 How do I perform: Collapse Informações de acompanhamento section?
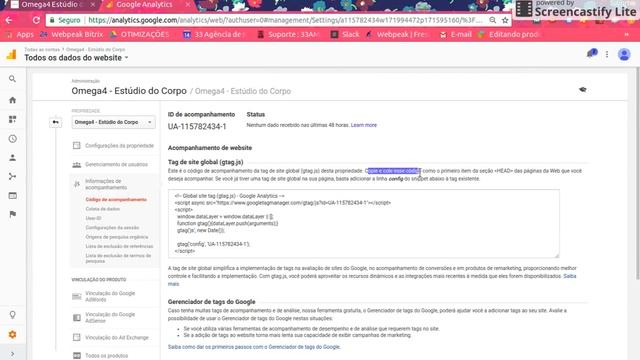(106, 184)
